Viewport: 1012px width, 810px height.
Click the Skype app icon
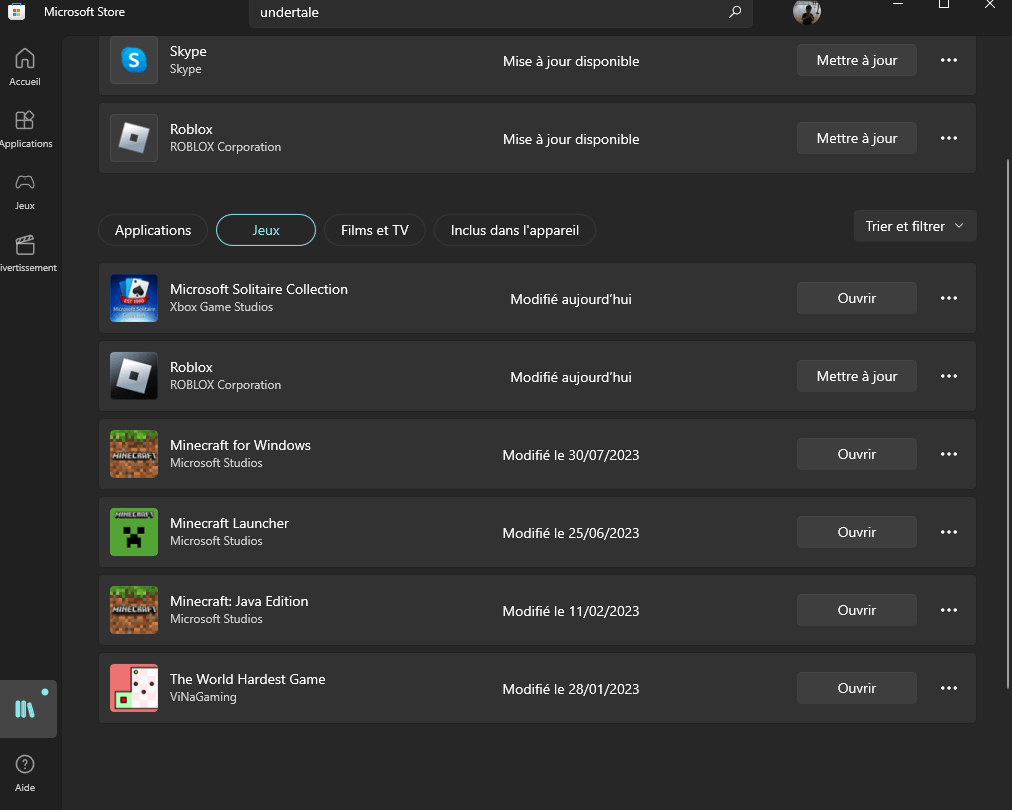pos(134,60)
